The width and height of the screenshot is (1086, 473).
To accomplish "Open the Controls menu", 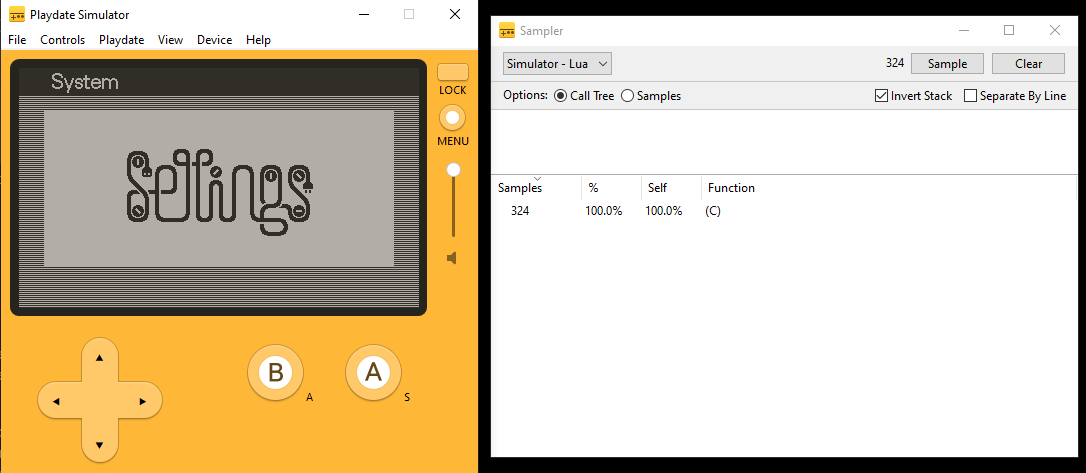I will 62,39.
